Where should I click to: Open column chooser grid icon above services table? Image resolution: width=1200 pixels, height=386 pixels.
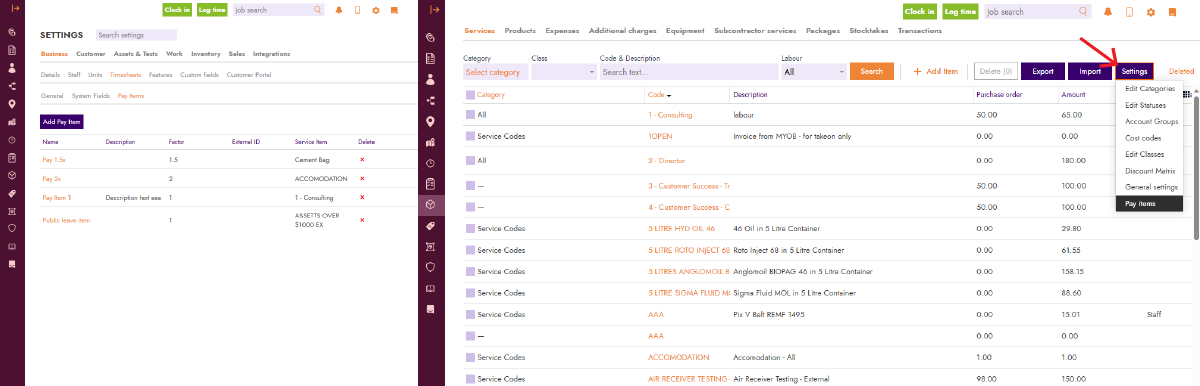tap(1186, 95)
